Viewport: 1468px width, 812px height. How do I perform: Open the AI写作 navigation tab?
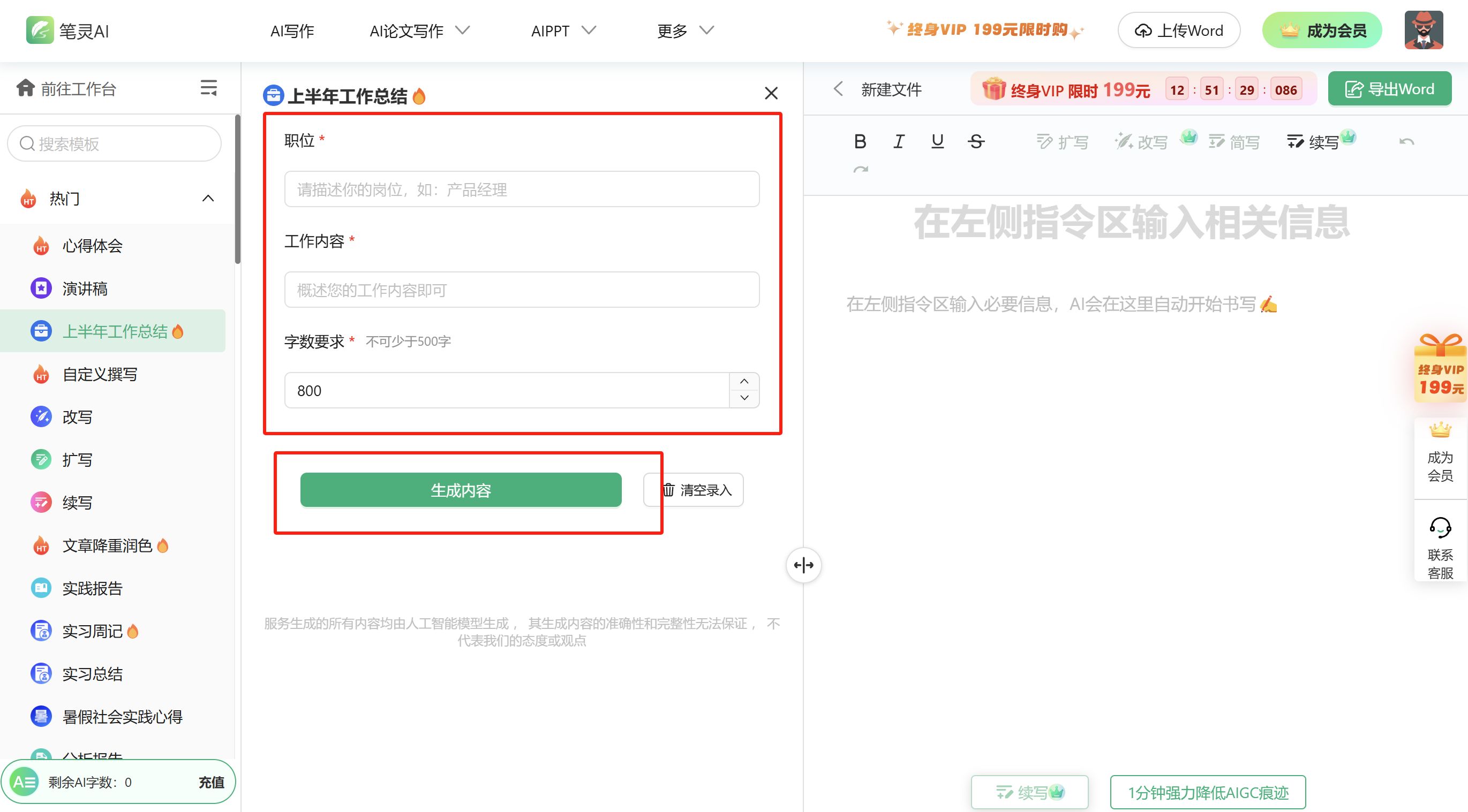coord(292,31)
